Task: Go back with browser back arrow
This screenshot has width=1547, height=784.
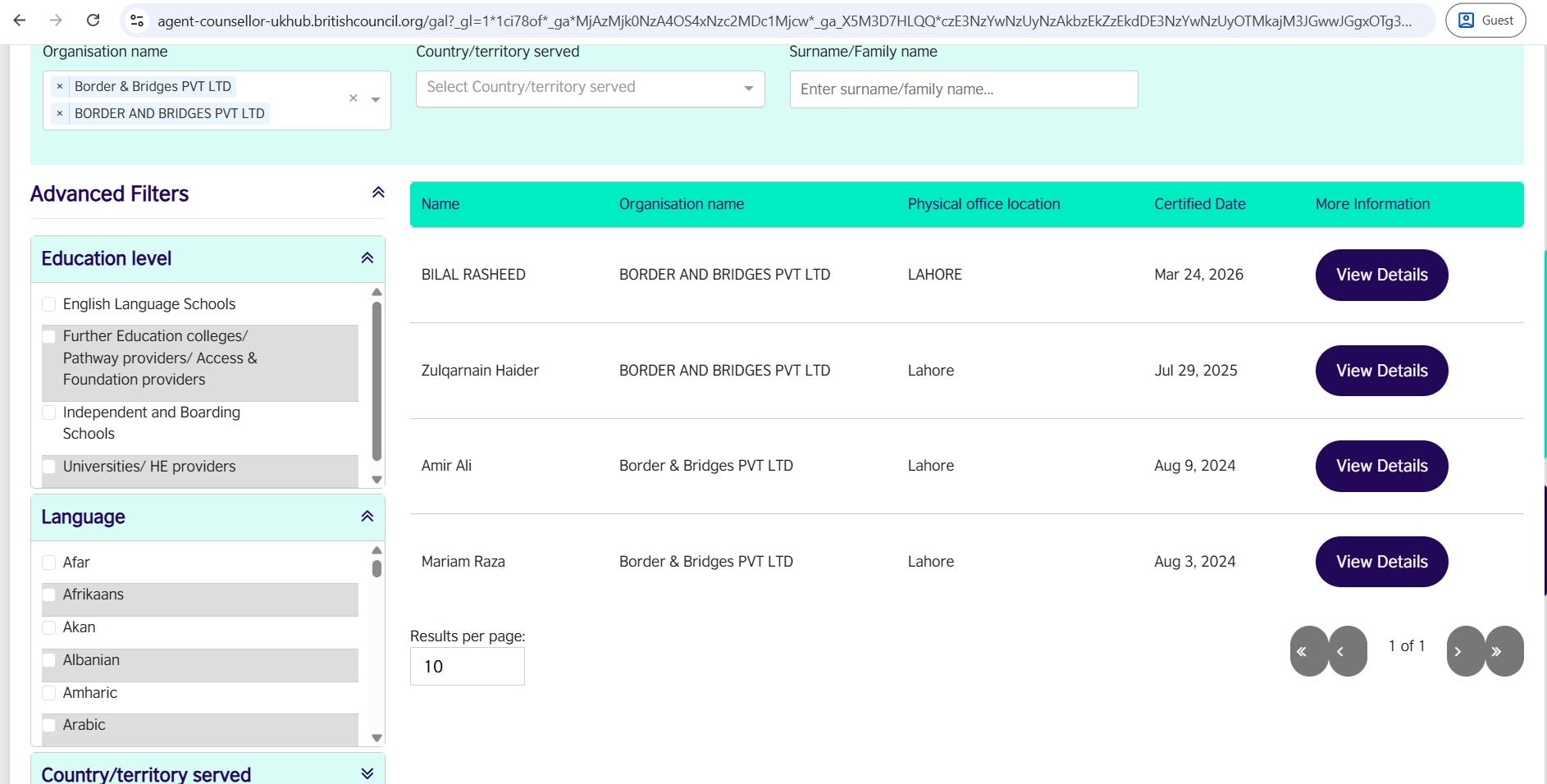Action: click(20, 21)
